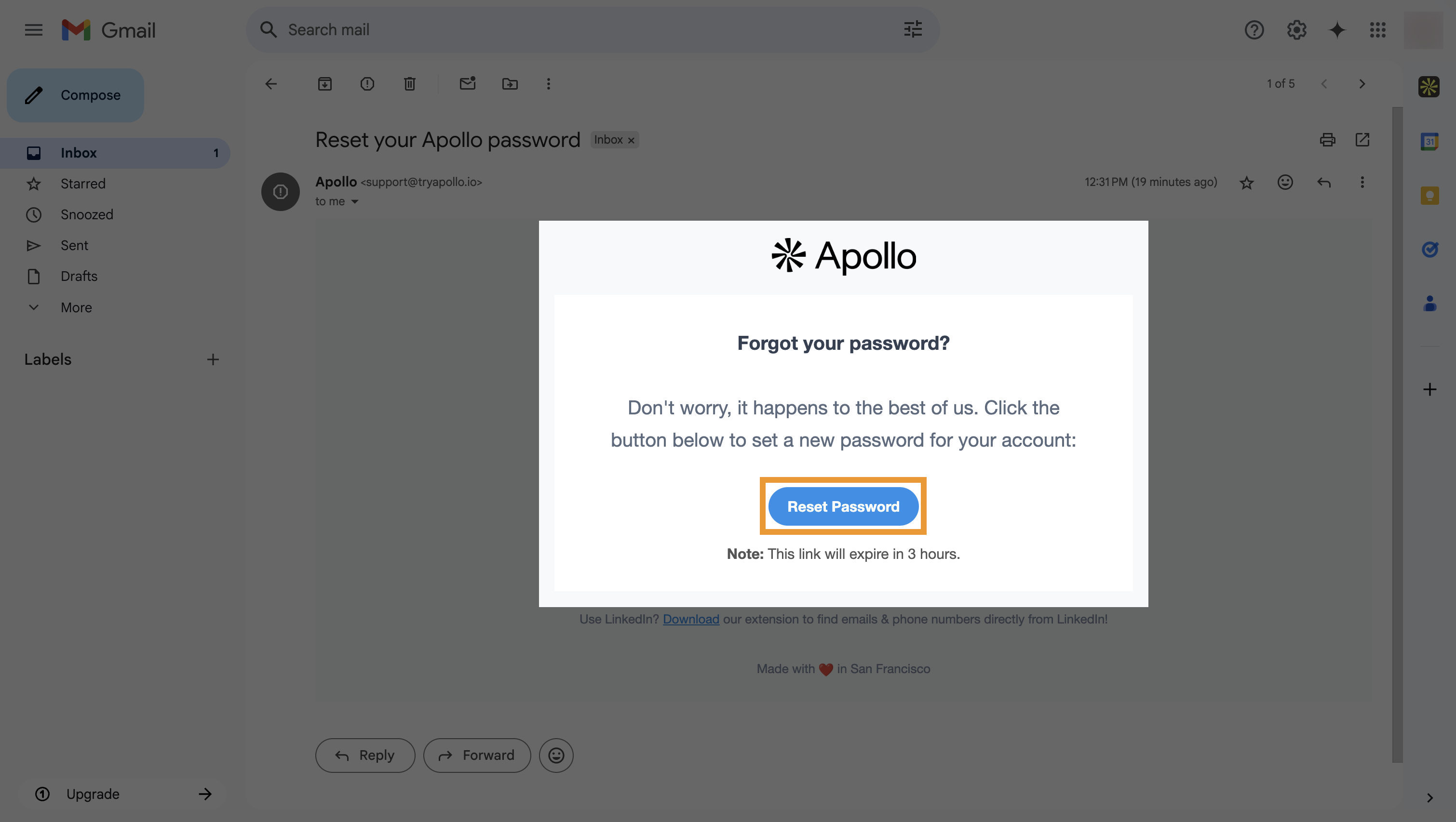Star the Apollo email

1246,182
